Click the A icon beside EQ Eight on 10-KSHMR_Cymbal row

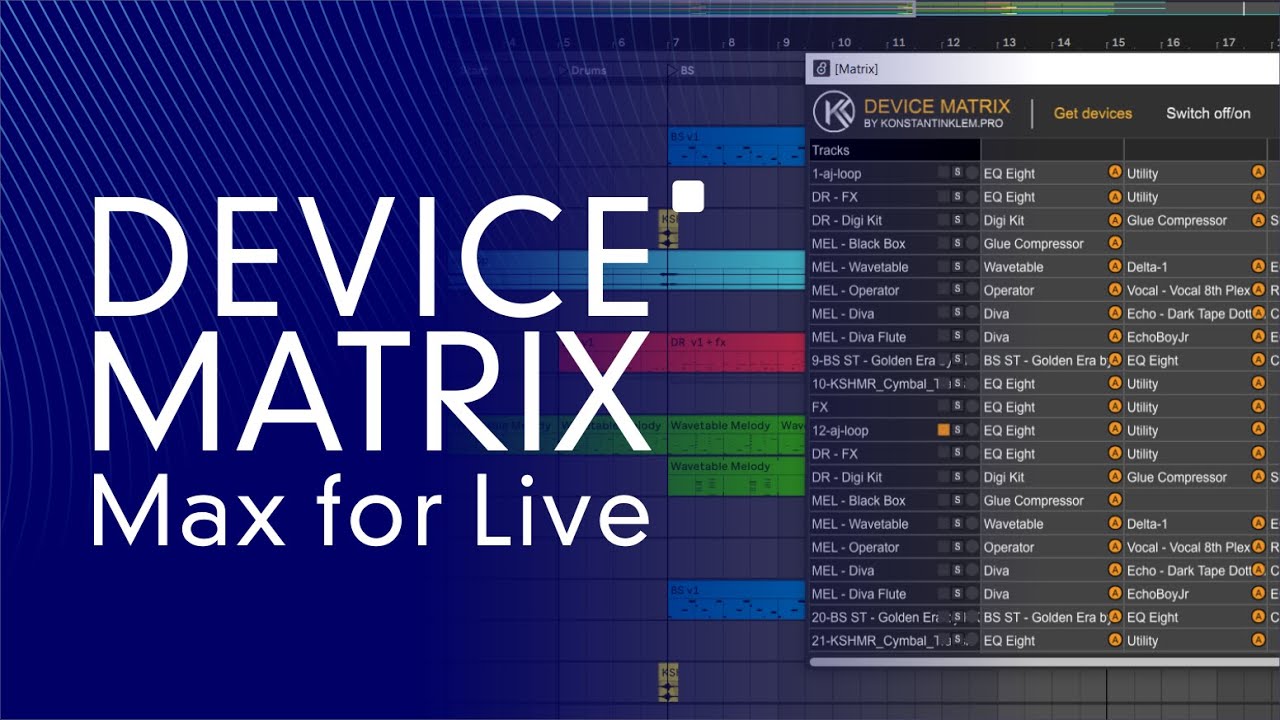[1115, 383]
